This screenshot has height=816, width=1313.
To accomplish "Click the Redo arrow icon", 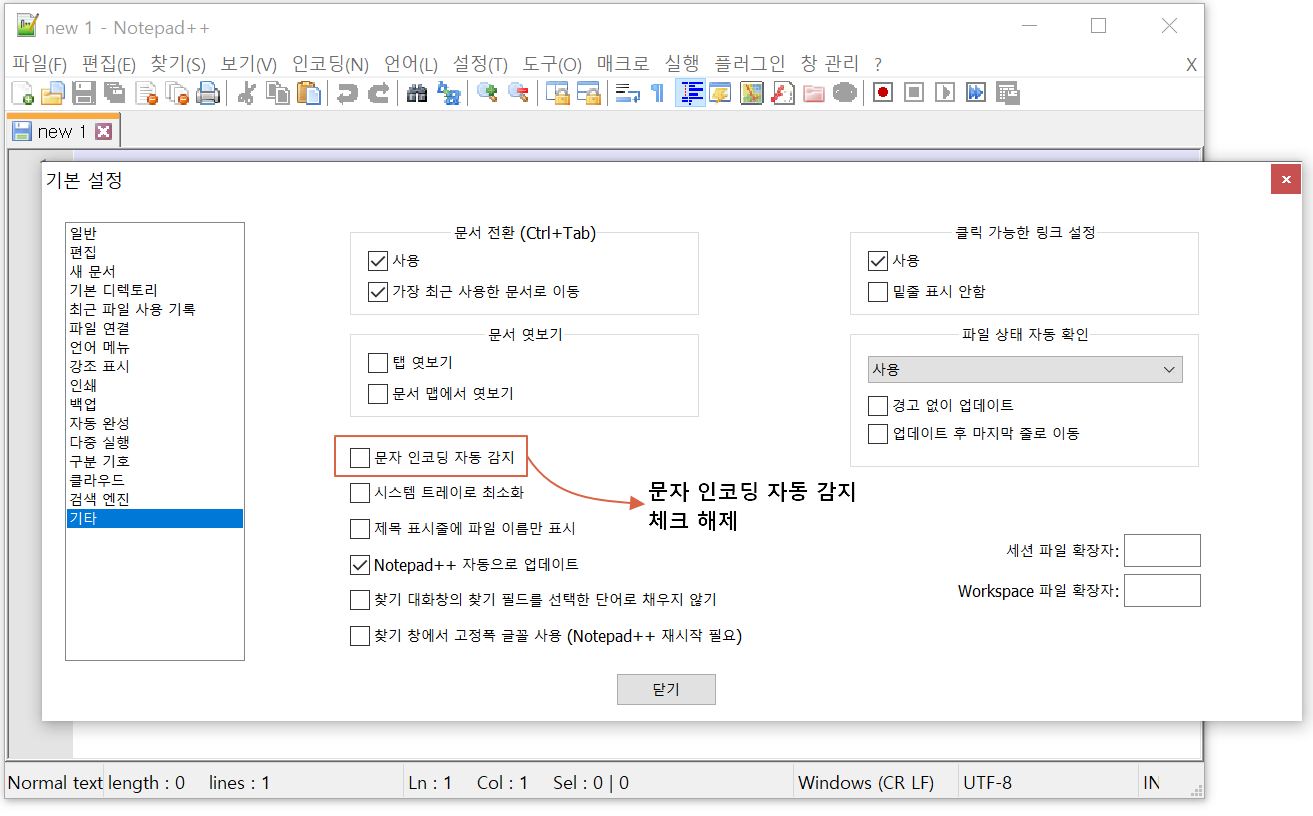I will click(x=379, y=94).
